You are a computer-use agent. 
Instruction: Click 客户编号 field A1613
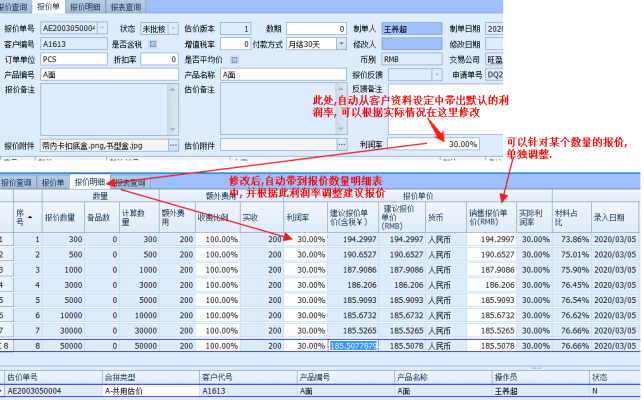(x=74, y=44)
